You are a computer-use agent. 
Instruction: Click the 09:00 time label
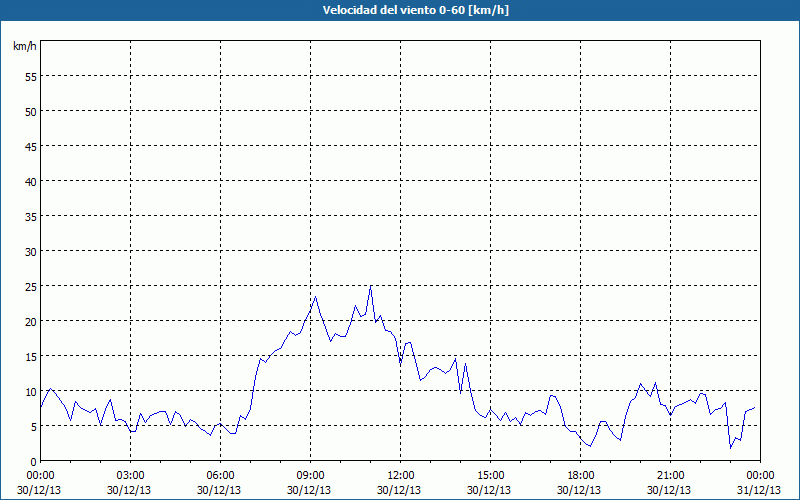(310, 476)
